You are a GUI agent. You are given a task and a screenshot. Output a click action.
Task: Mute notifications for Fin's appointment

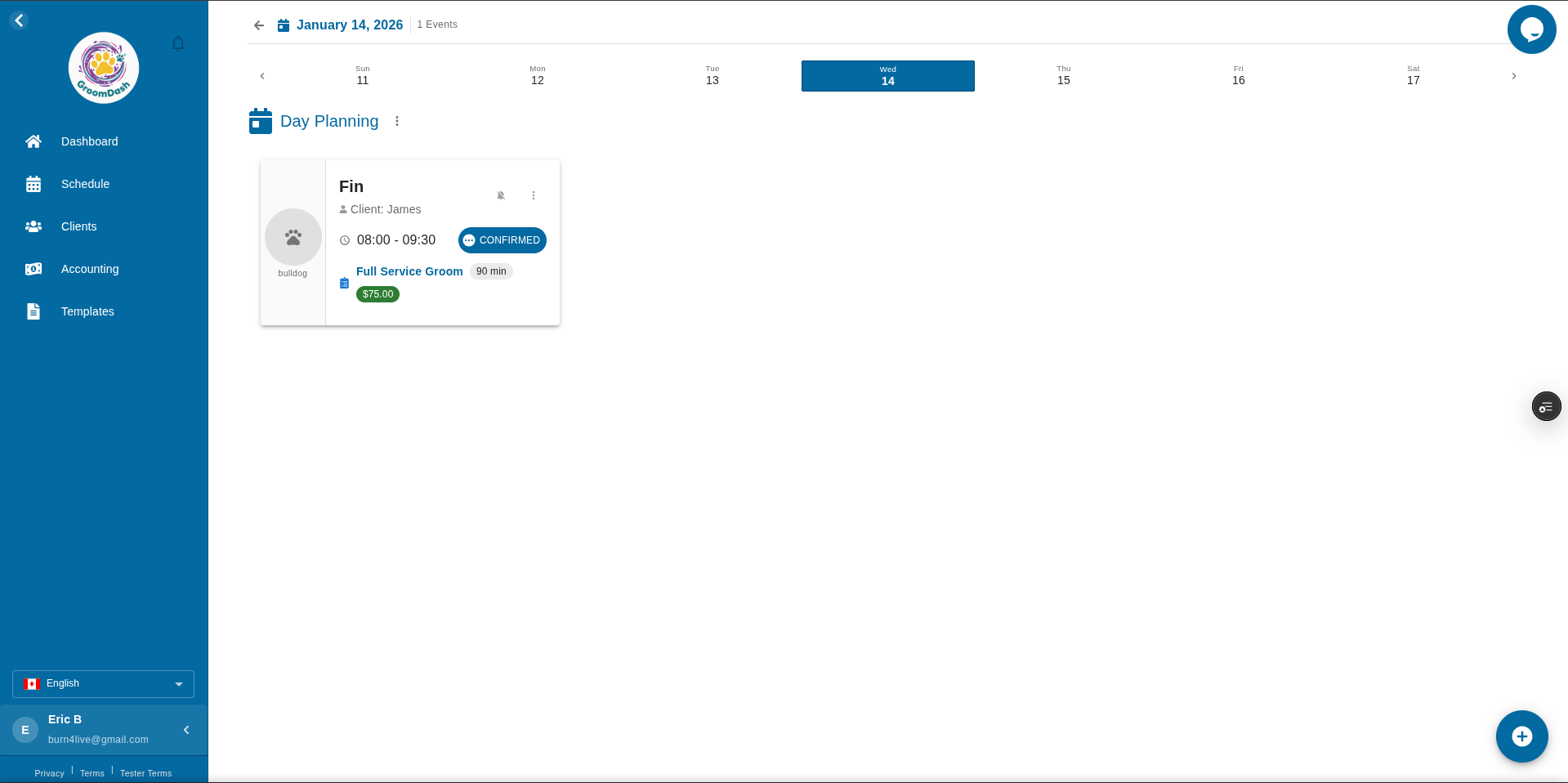500,195
